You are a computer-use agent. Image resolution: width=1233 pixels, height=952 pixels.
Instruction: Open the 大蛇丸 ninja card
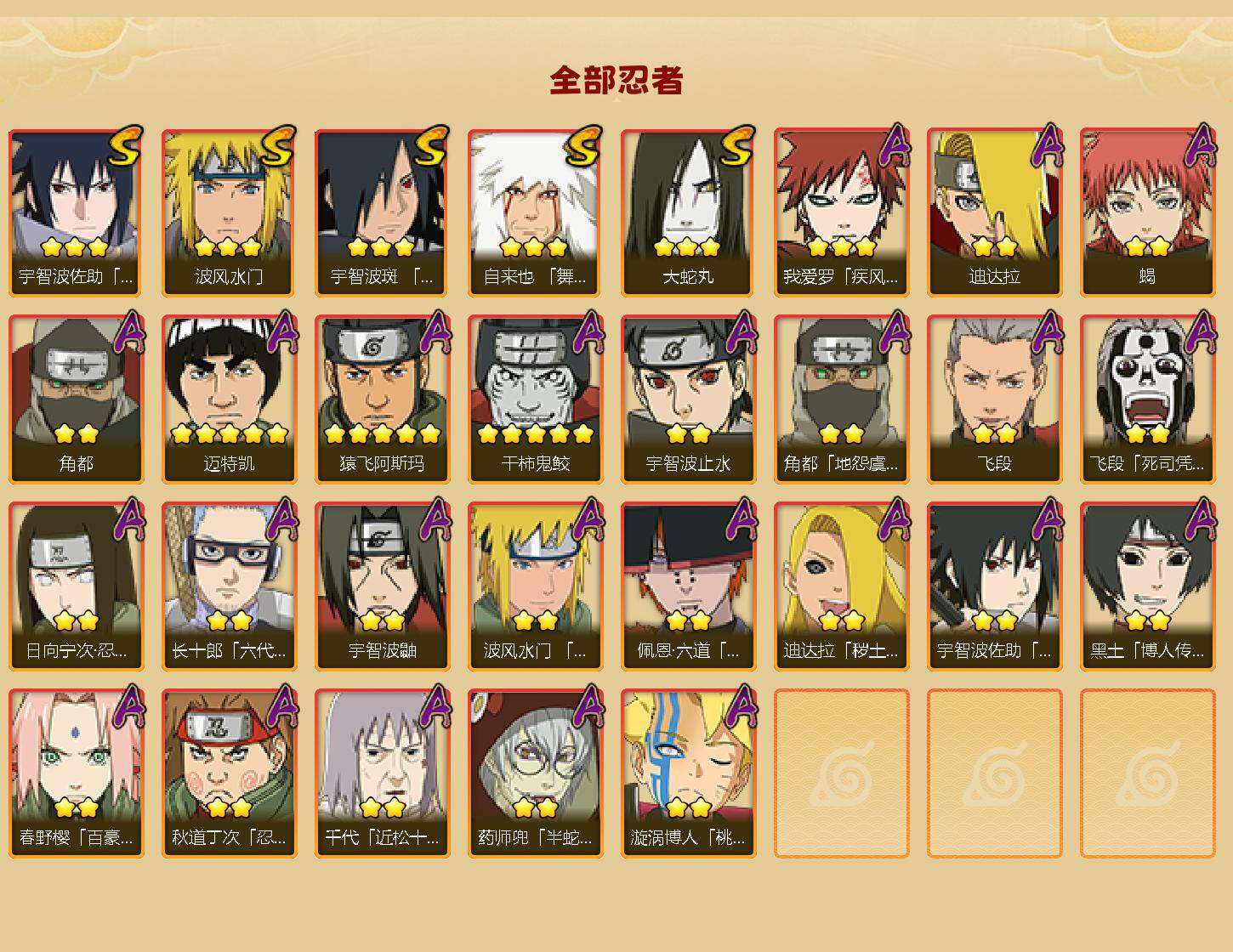688,212
